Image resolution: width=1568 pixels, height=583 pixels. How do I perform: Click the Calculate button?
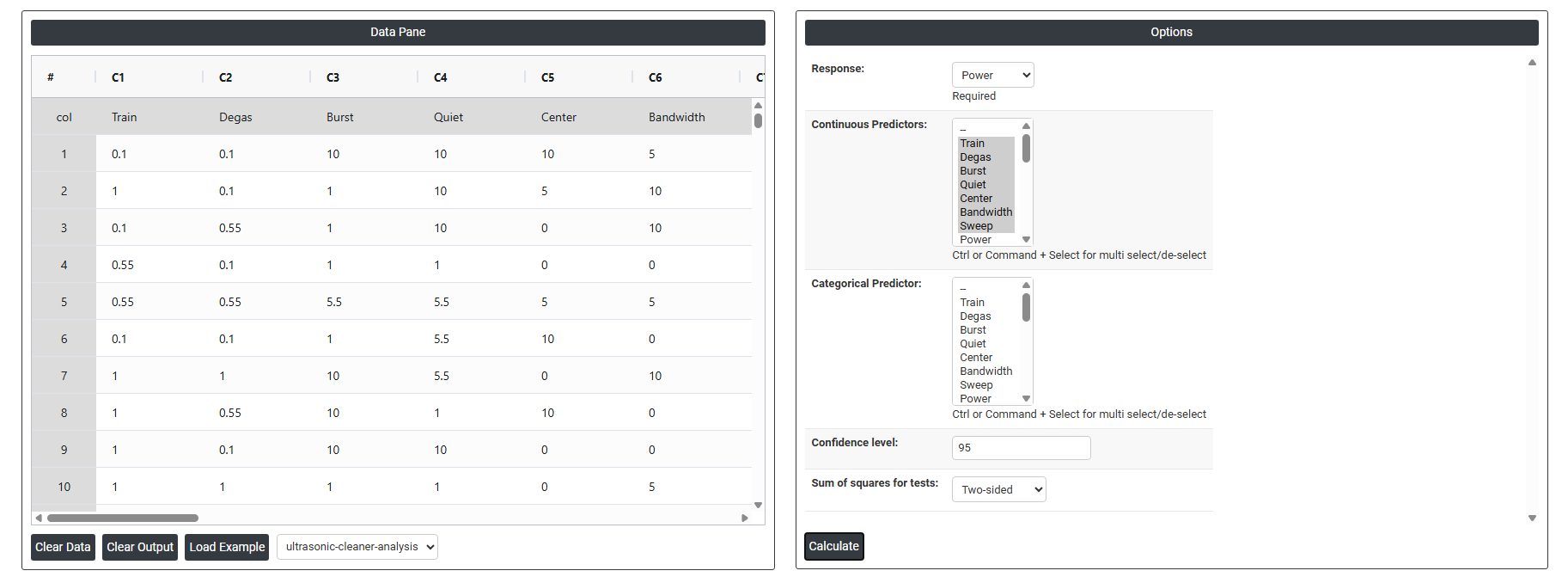833,546
